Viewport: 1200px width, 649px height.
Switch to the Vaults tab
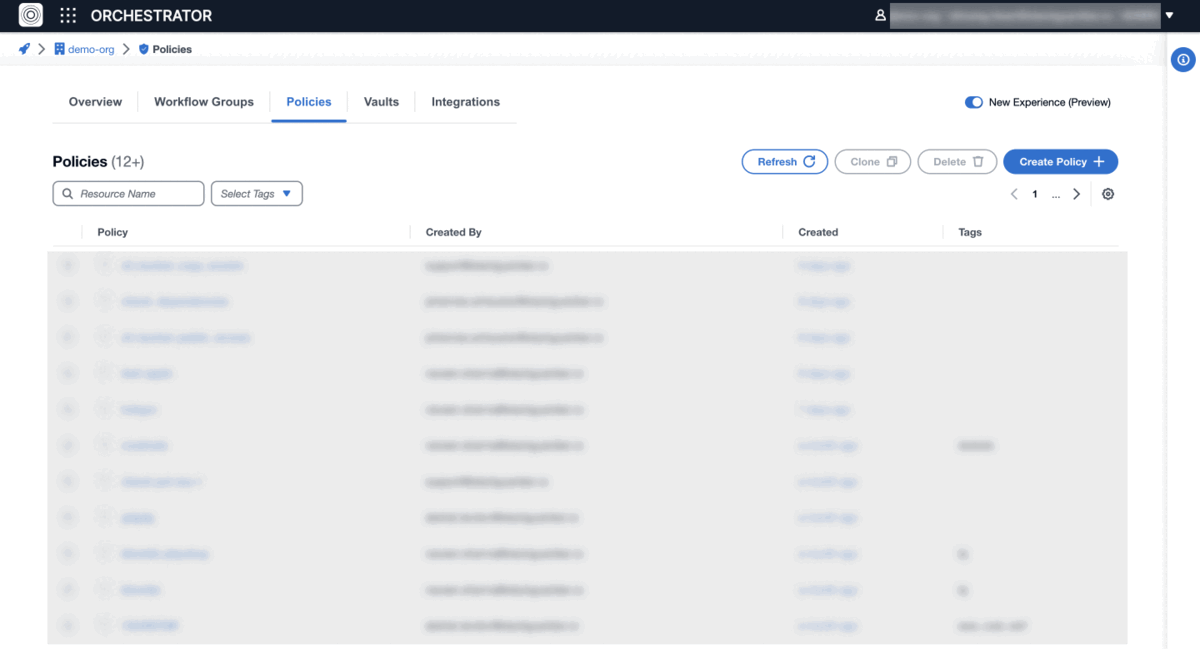[x=381, y=102]
